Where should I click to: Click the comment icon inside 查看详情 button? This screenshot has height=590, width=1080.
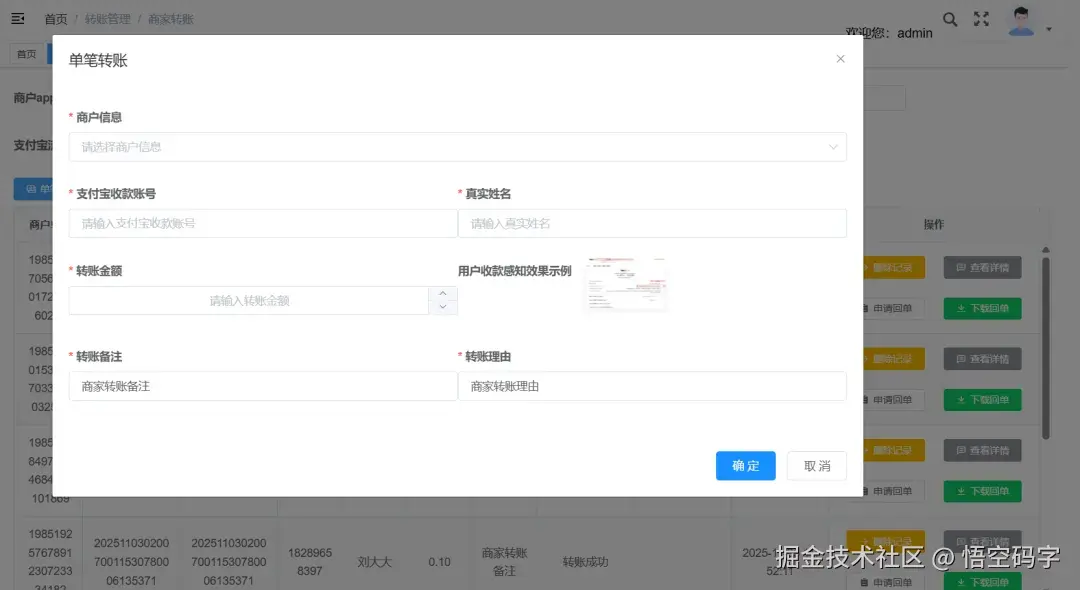pos(960,266)
